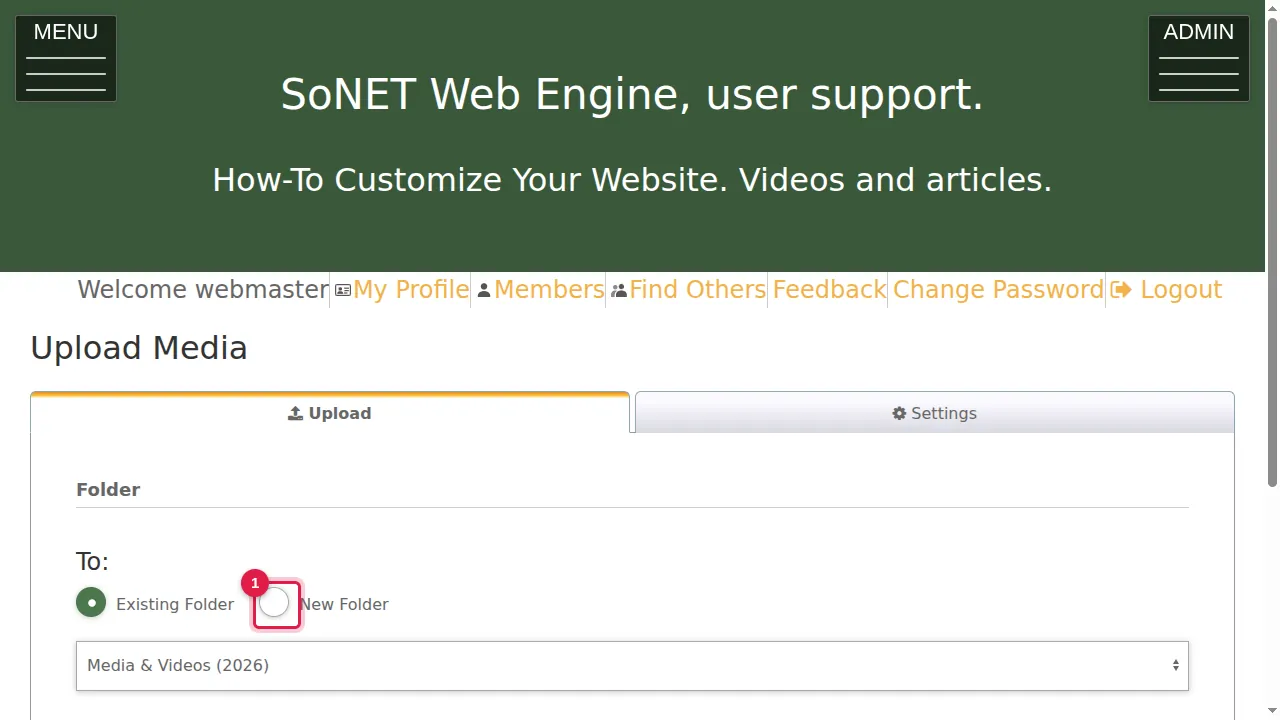Click the "How-To Customize Your Website" subtitle
The height and width of the screenshot is (720, 1280).
pyautogui.click(x=632, y=180)
